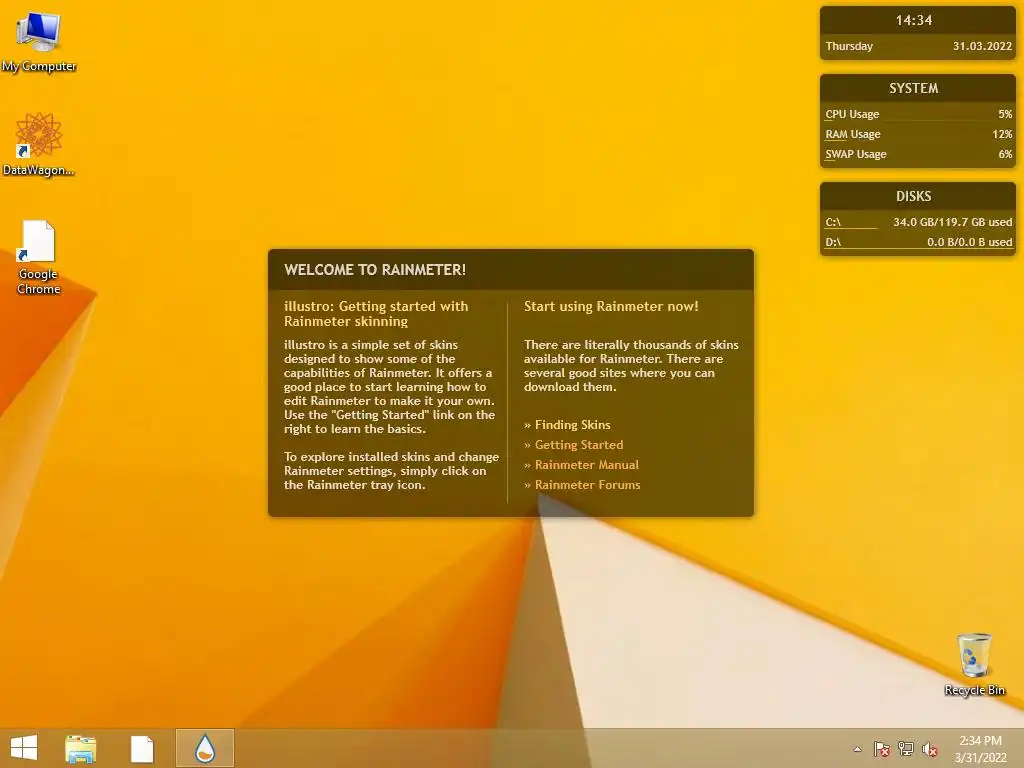
Task: Open the Windows Start button
Action: (24, 748)
